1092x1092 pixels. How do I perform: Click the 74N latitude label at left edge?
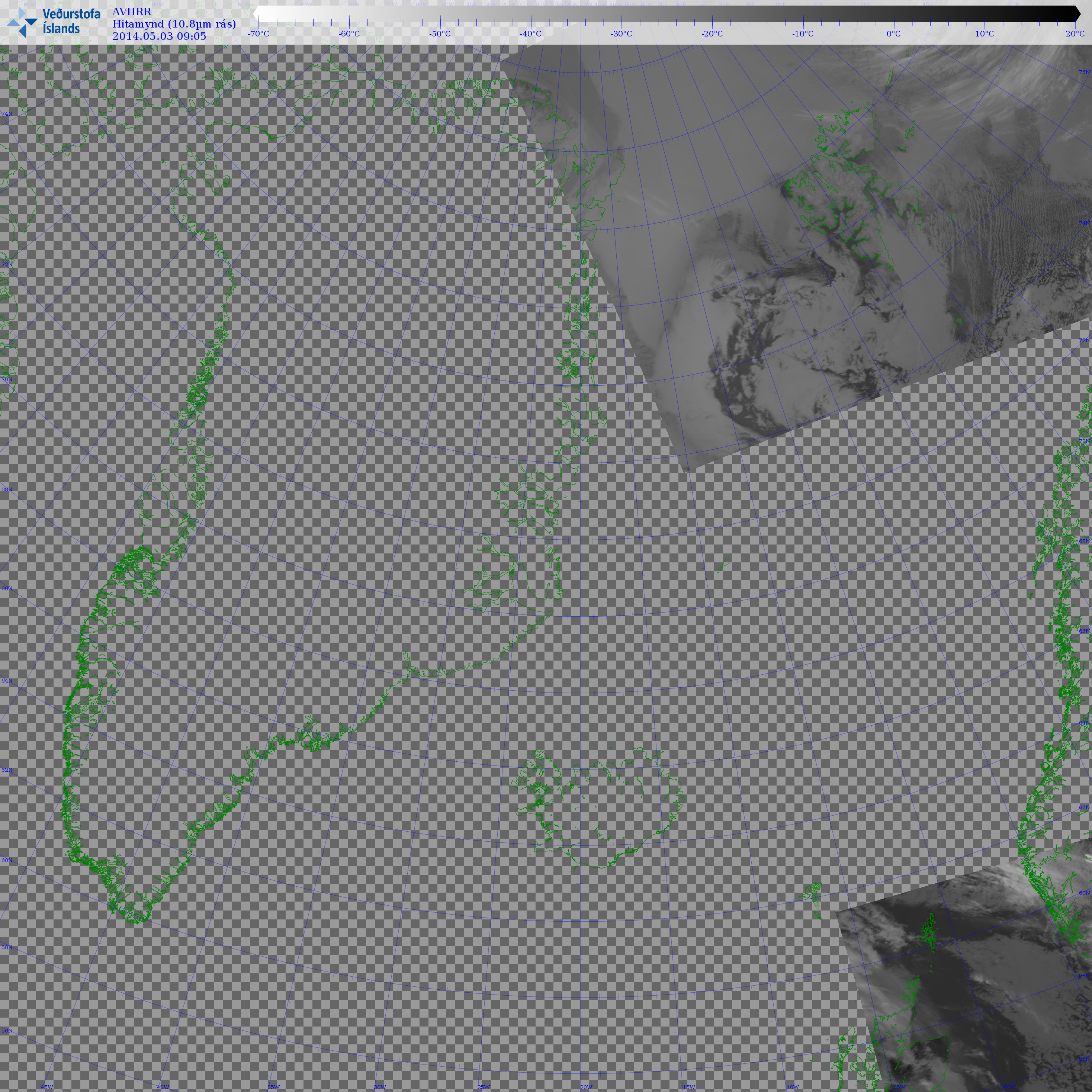click(7, 114)
